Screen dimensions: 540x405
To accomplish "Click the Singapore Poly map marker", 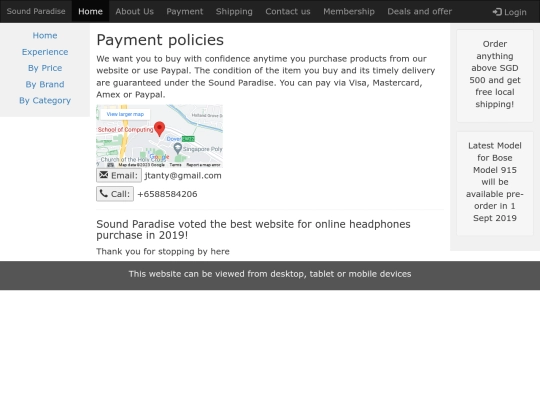I will point(177,148).
